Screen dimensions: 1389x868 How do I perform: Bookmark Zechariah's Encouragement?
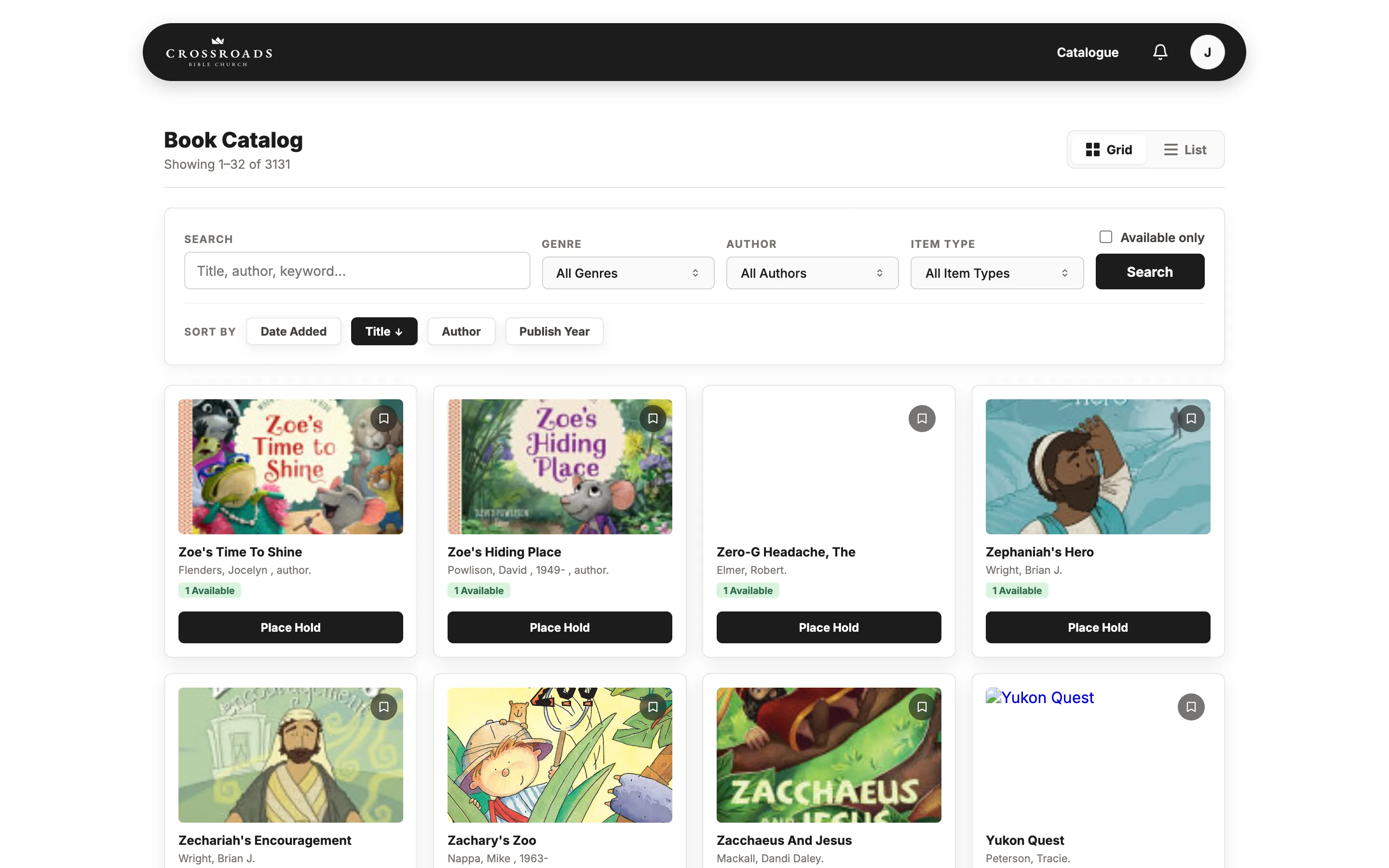pyautogui.click(x=383, y=706)
